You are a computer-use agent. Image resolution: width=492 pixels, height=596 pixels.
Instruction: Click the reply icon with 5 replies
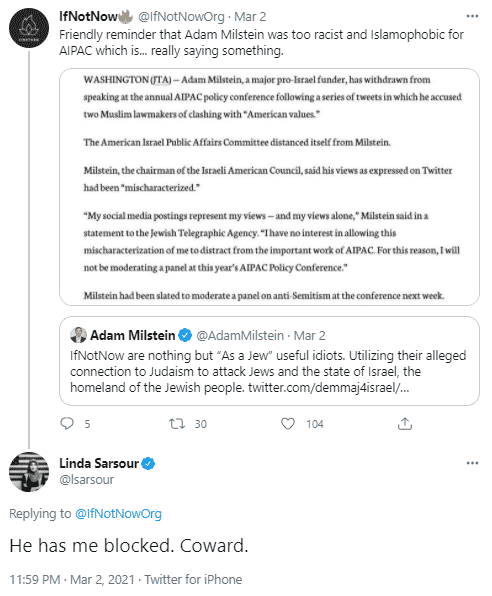(x=67, y=423)
